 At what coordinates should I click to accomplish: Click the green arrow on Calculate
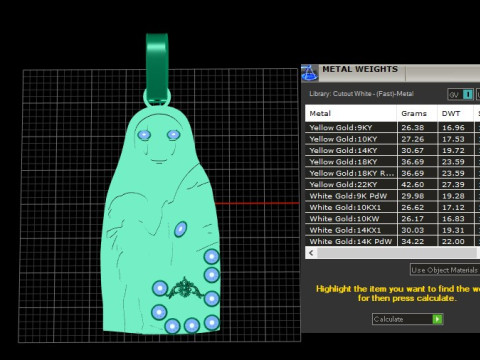[x=437, y=319]
